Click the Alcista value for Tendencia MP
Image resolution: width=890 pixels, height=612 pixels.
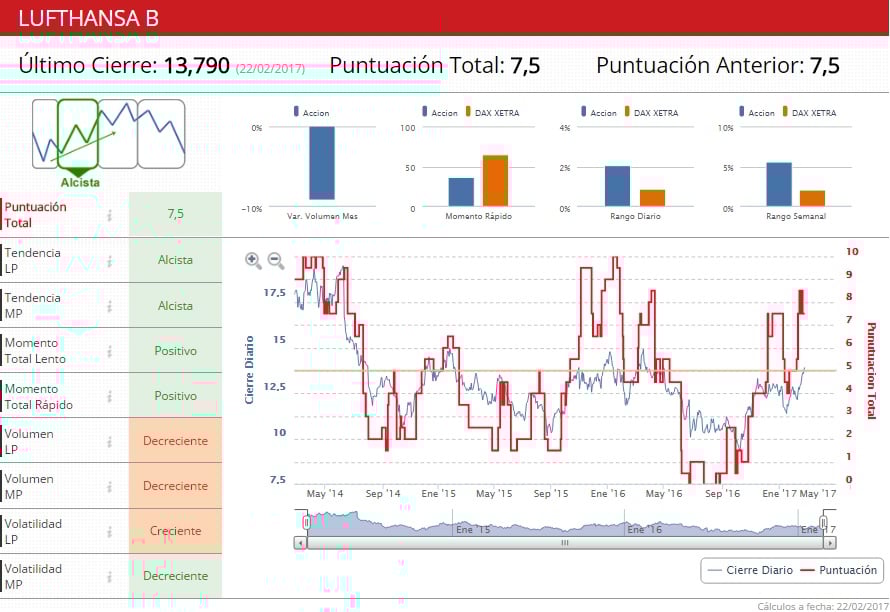pyautogui.click(x=175, y=305)
